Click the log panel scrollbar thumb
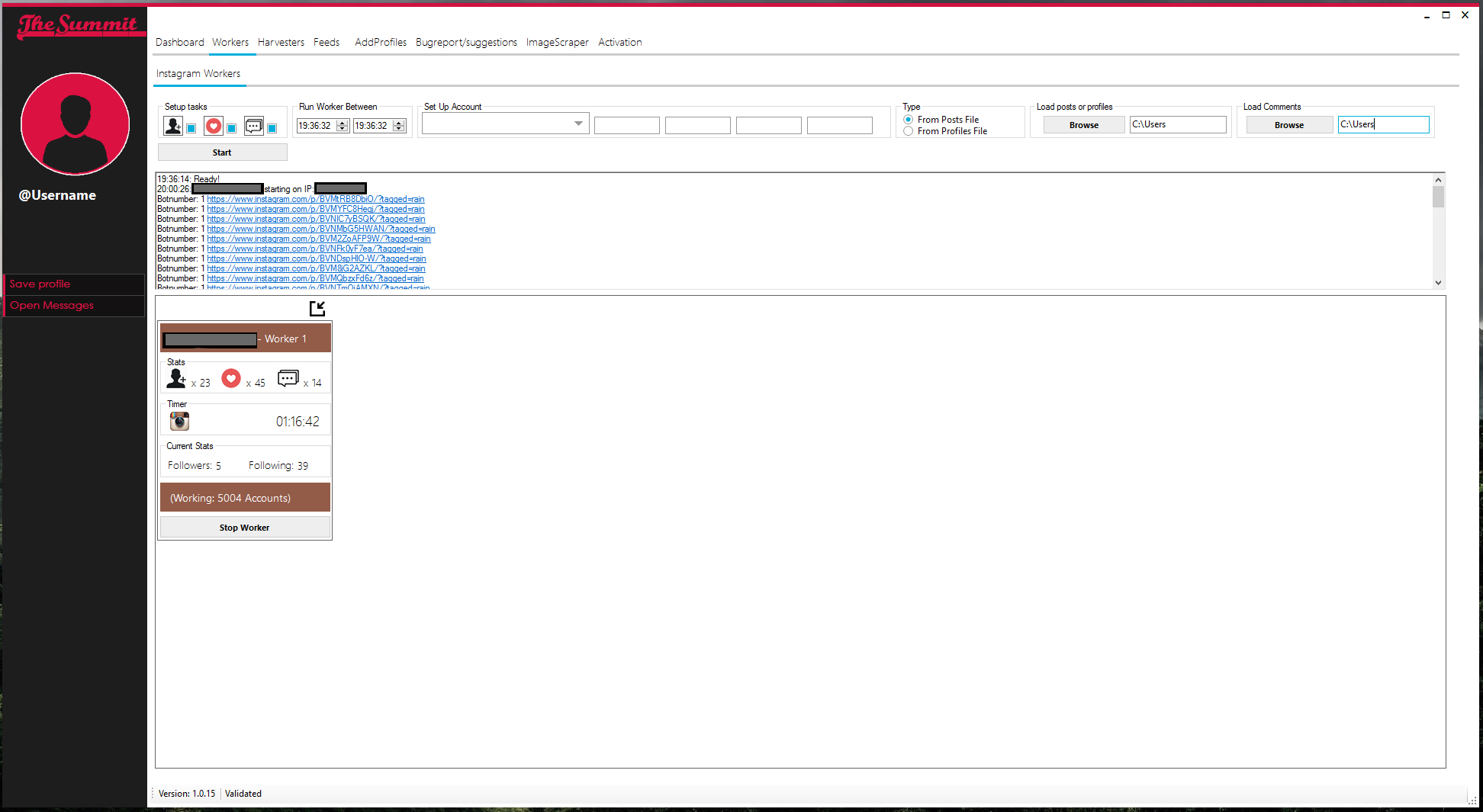 pos(1438,197)
